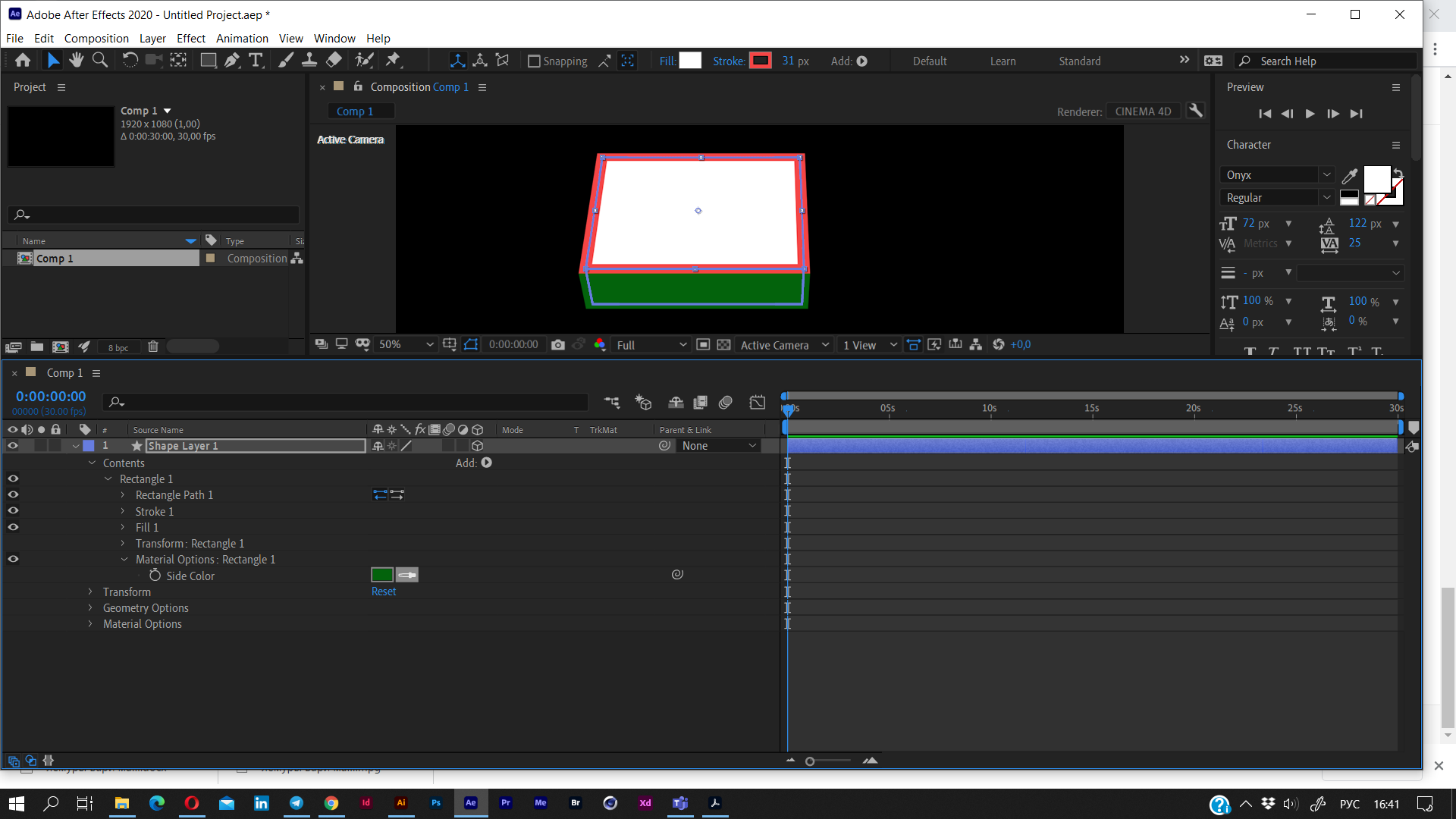Expand the Geometry Options group
The width and height of the screenshot is (1456, 819).
(89, 607)
